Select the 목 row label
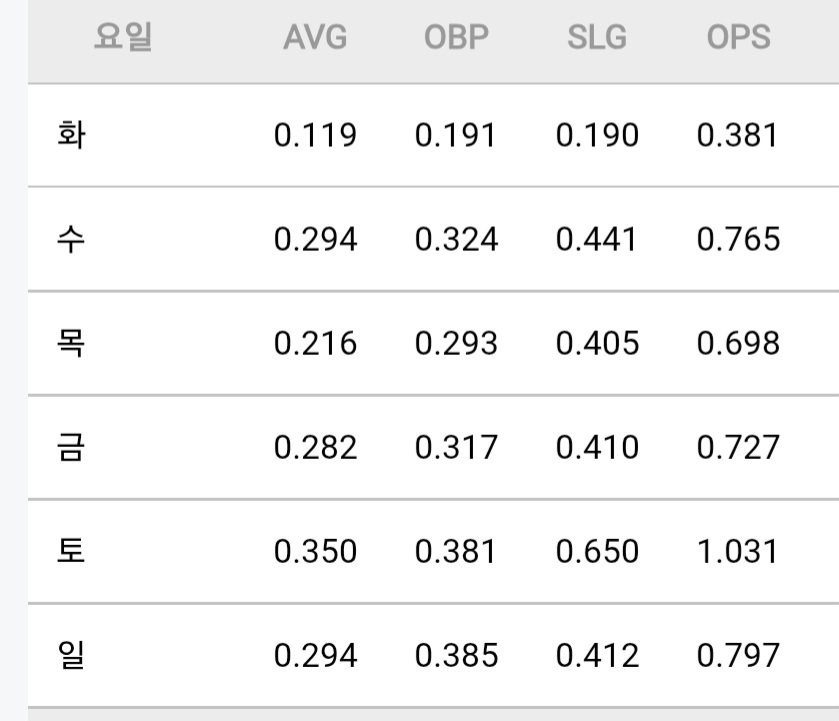The image size is (839, 721). click(71, 343)
